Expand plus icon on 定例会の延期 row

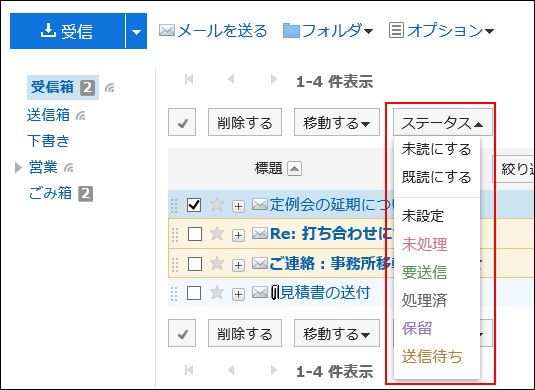238,206
